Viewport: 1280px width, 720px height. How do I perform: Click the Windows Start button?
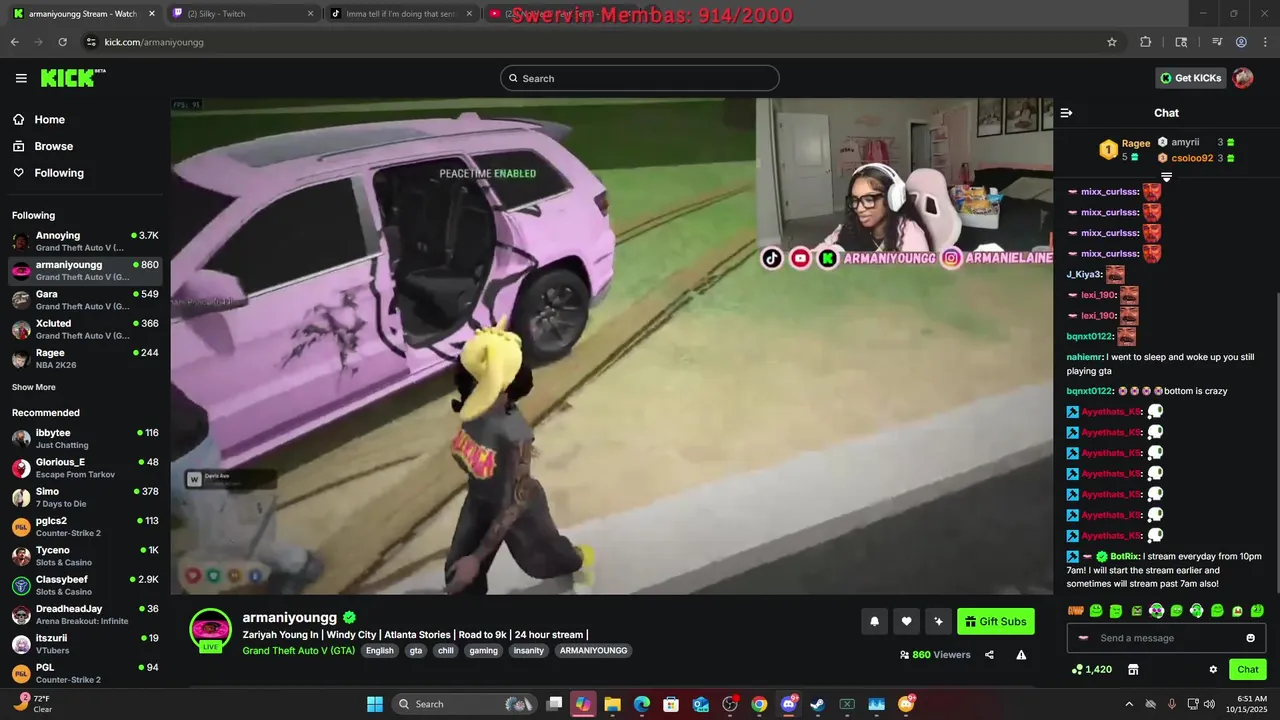coord(375,704)
